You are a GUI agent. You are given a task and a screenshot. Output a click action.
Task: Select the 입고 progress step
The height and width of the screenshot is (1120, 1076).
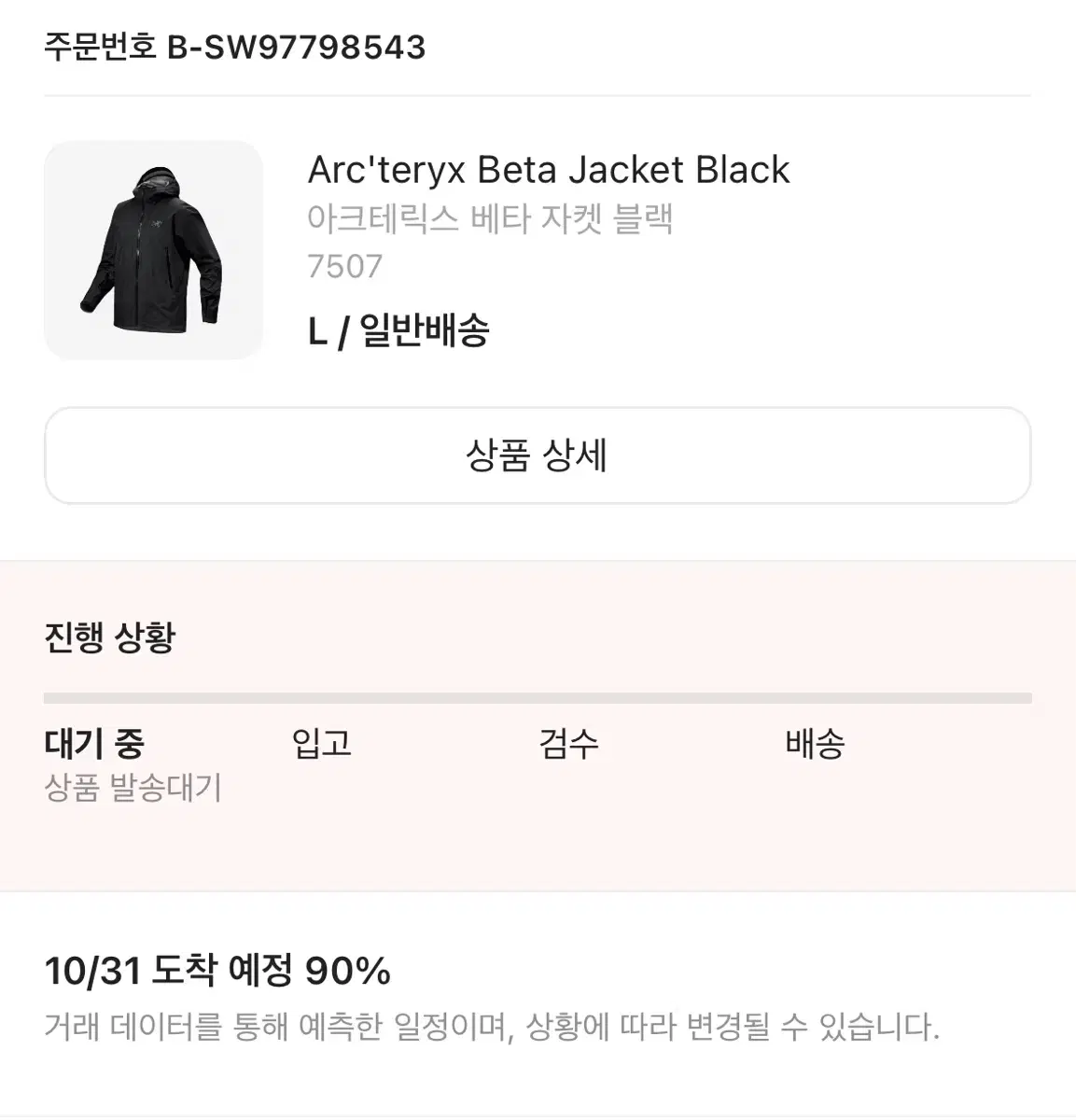[322, 744]
